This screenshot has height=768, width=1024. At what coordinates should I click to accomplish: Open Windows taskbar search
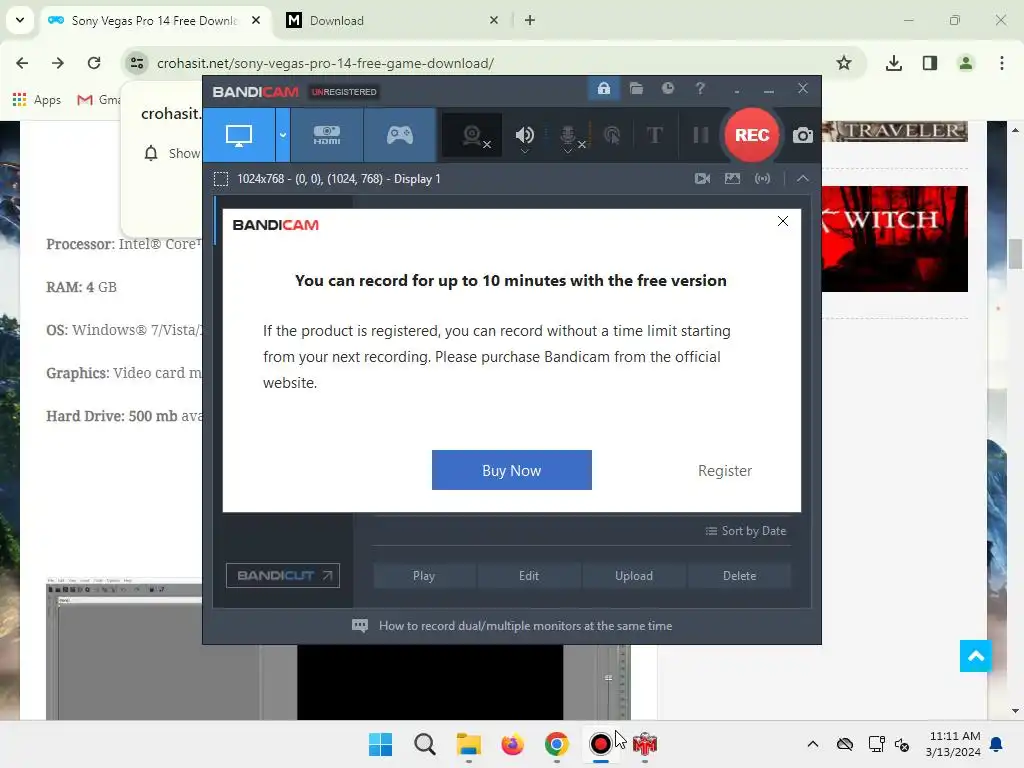click(x=424, y=744)
